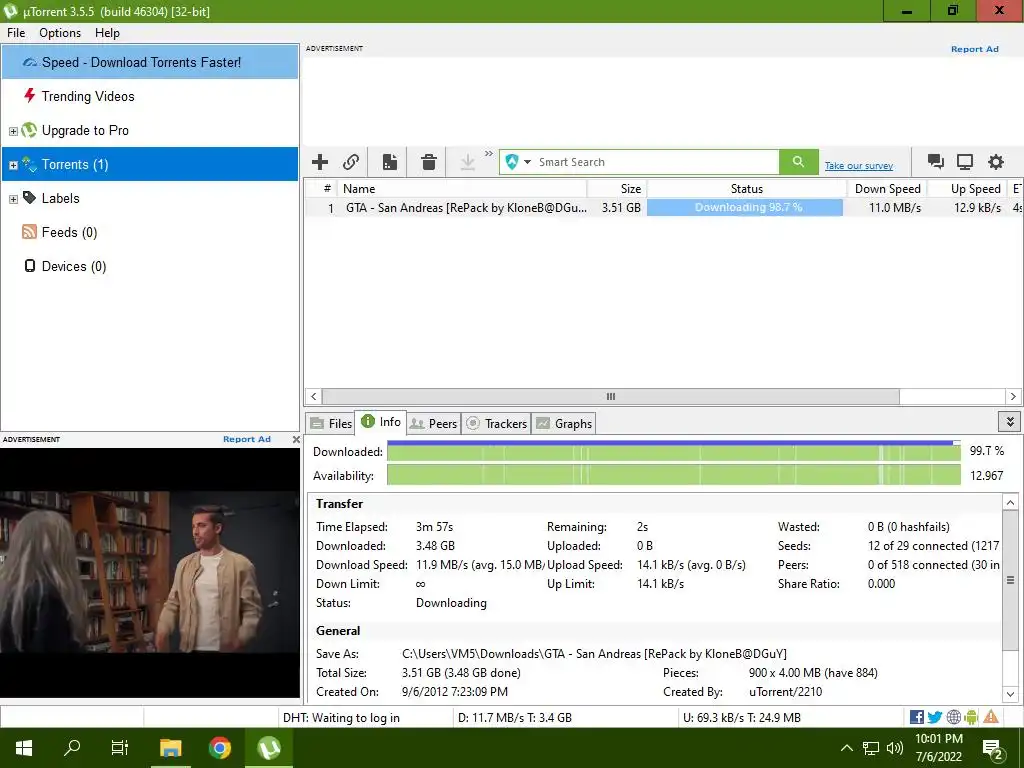Screen dimensions: 1024x768
Task: Click the chat bubbles toolbar icon
Action: (x=936, y=162)
